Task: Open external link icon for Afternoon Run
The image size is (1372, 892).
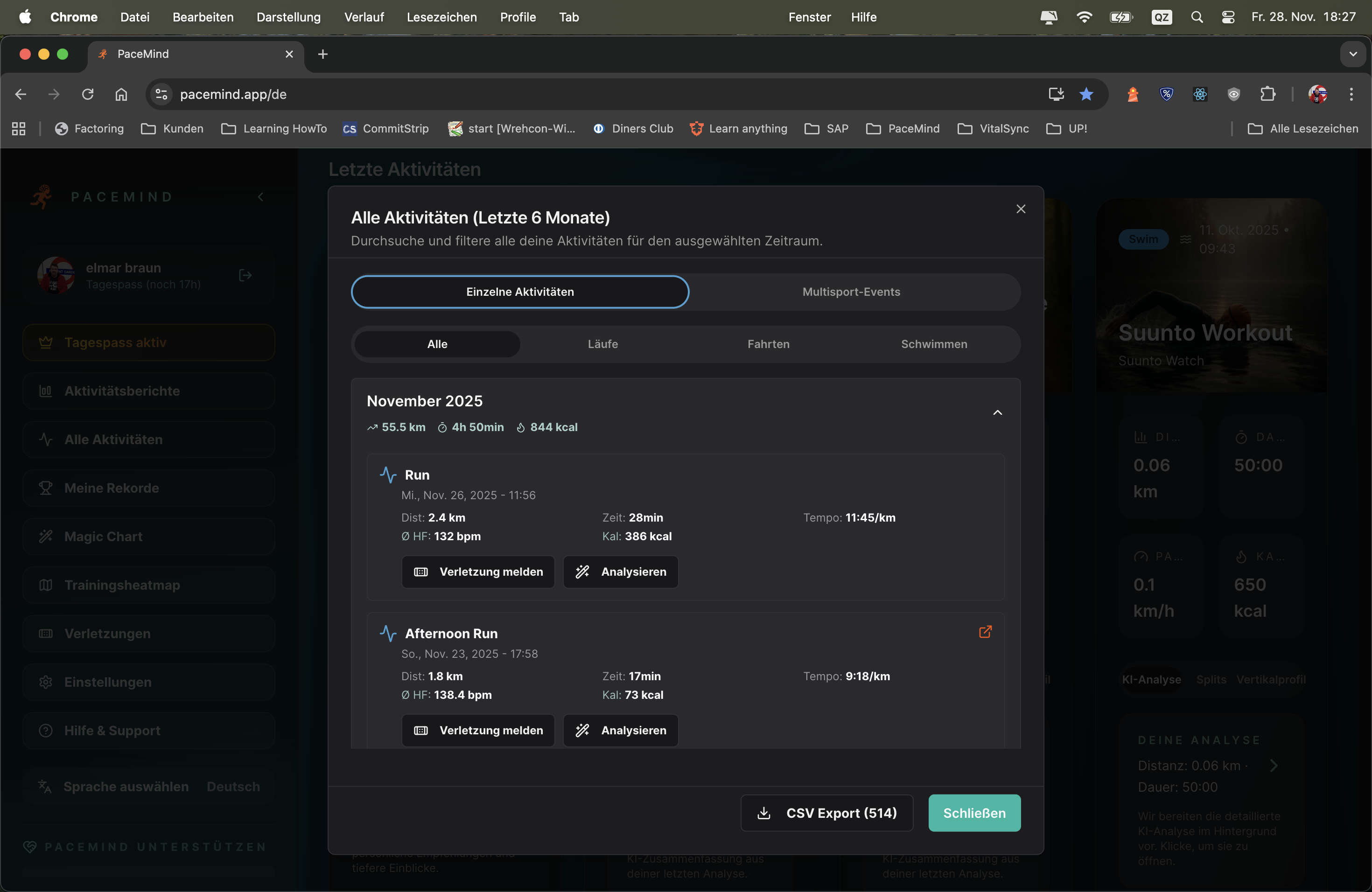Action: (x=985, y=632)
